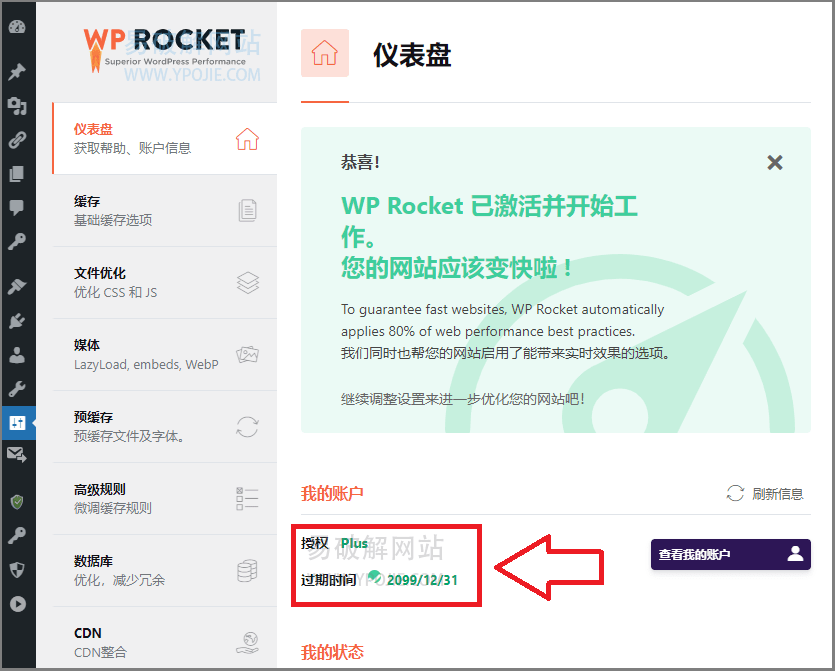Click the 我的账户 section heading
This screenshot has width=835, height=671.
click(x=332, y=494)
